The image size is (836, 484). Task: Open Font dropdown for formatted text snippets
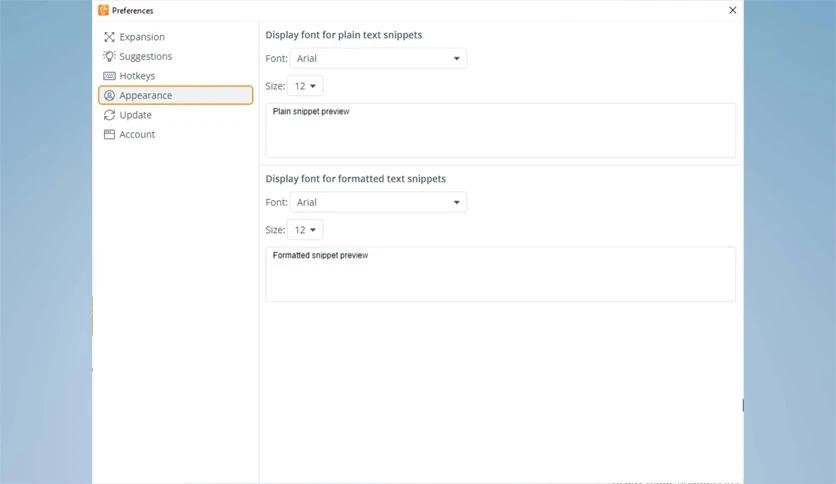point(378,202)
